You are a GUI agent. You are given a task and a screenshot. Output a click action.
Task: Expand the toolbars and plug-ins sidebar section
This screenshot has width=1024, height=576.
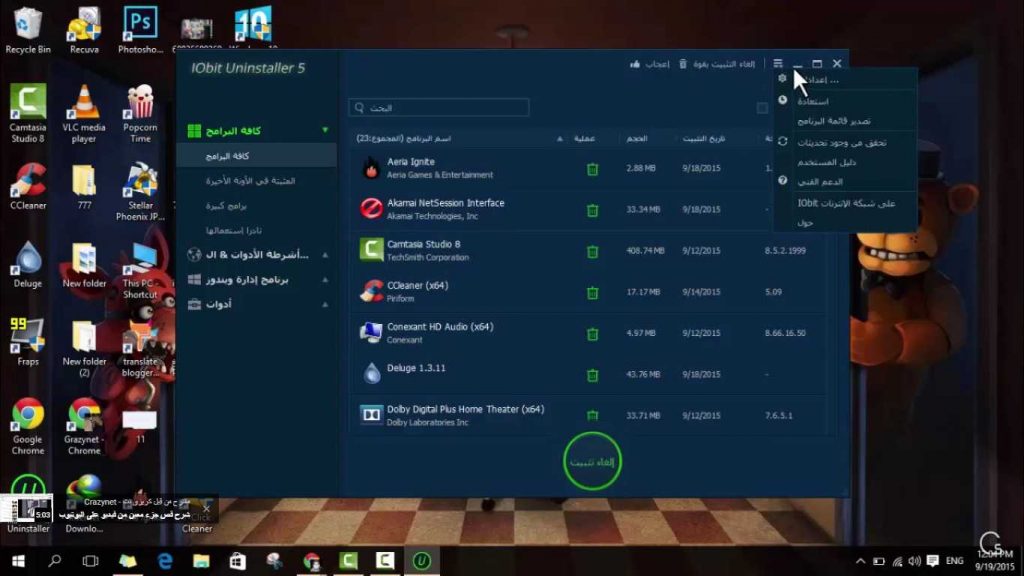point(325,255)
